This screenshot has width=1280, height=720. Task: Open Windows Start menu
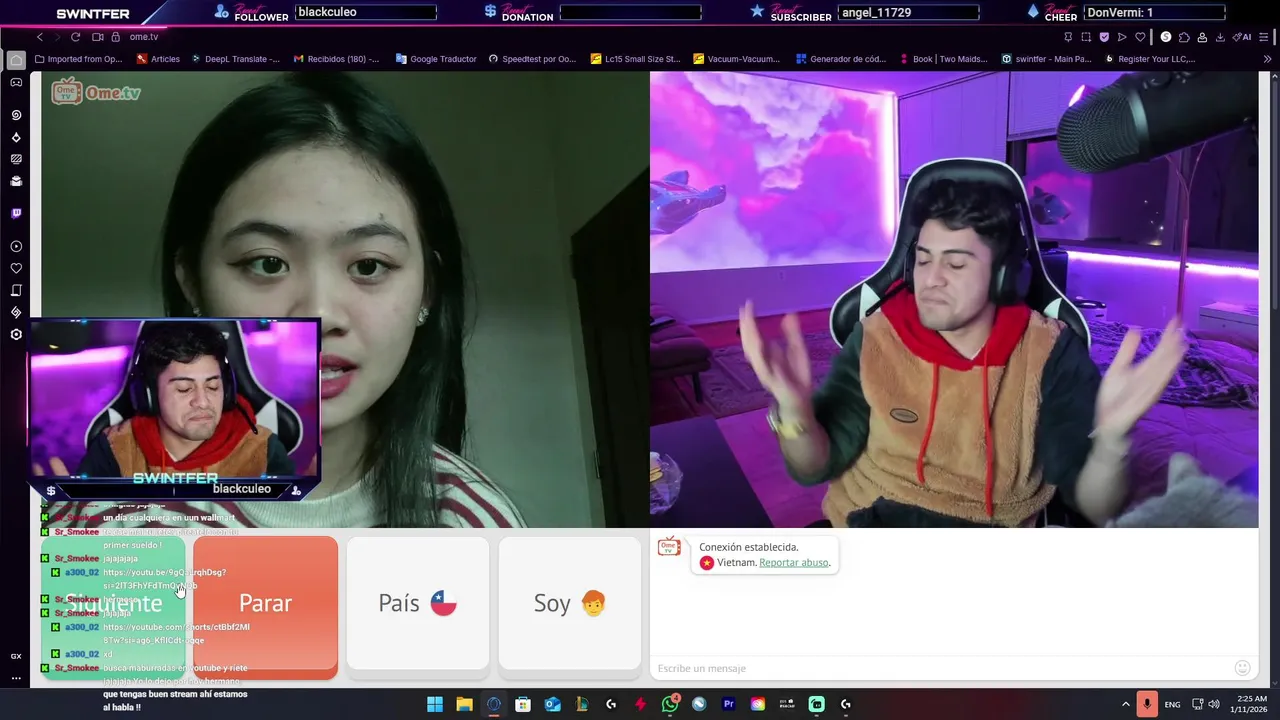tap(435, 704)
